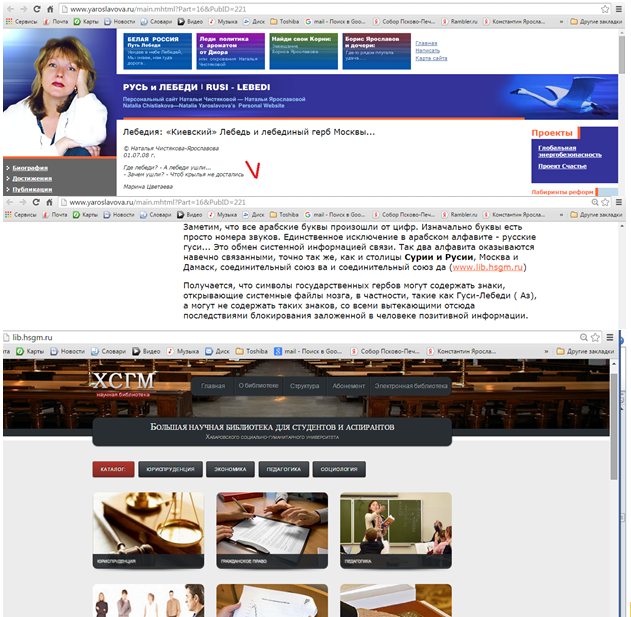The width and height of the screenshot is (631, 617).
Task: Open the Другие закладки folder in the lib.hsgm.ru window
Action: pyautogui.click(x=586, y=351)
